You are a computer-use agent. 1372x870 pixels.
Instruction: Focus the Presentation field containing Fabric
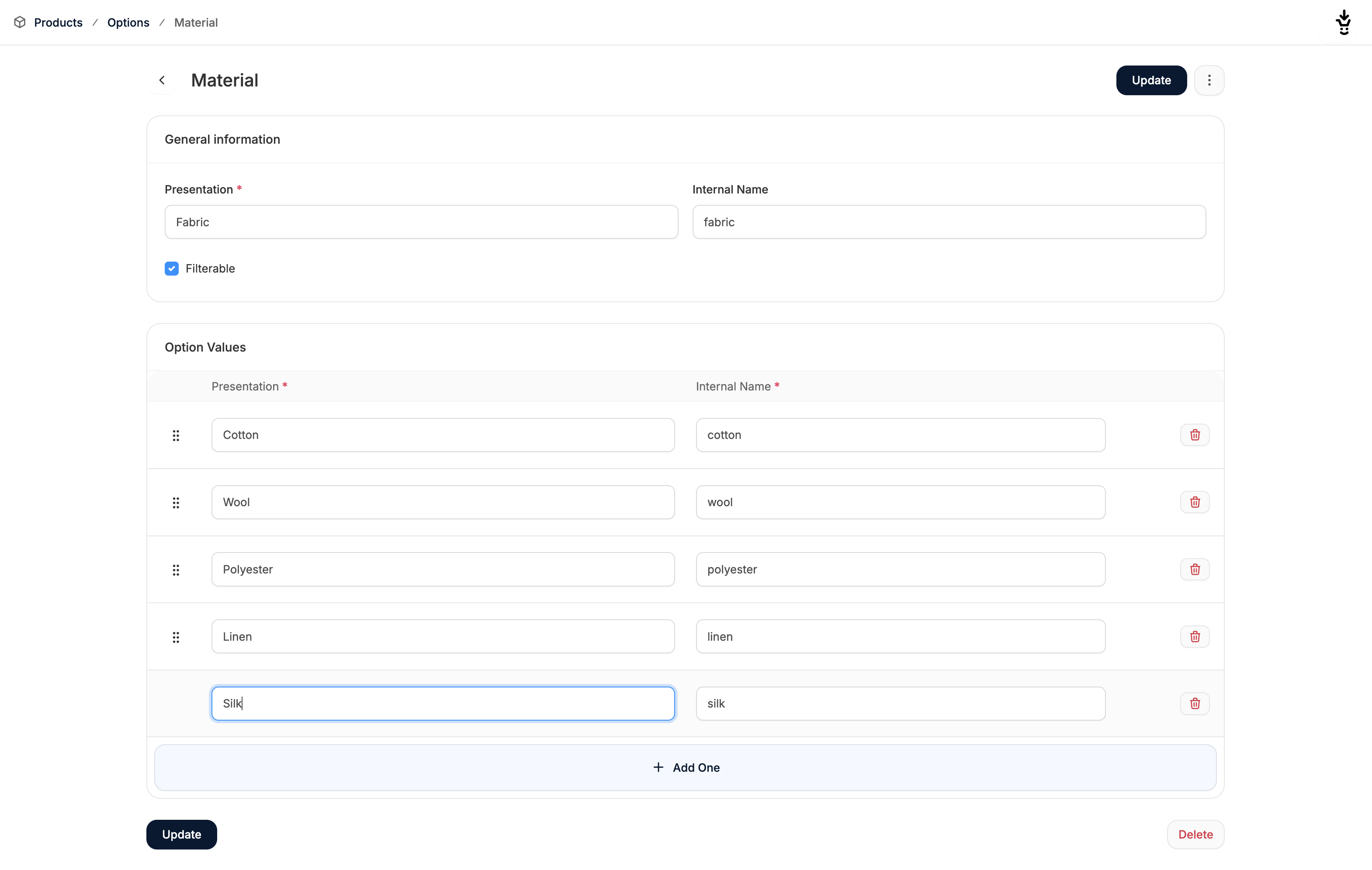point(421,222)
